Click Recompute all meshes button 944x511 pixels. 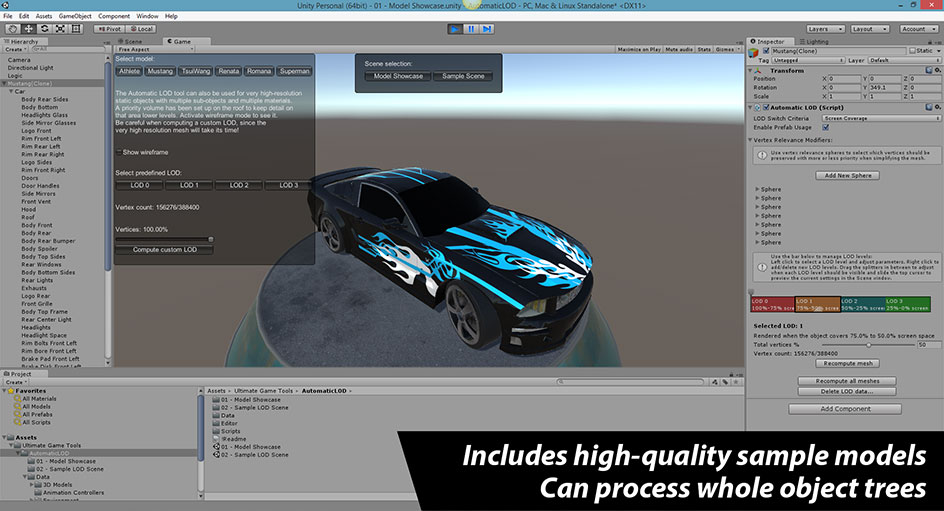coord(847,380)
